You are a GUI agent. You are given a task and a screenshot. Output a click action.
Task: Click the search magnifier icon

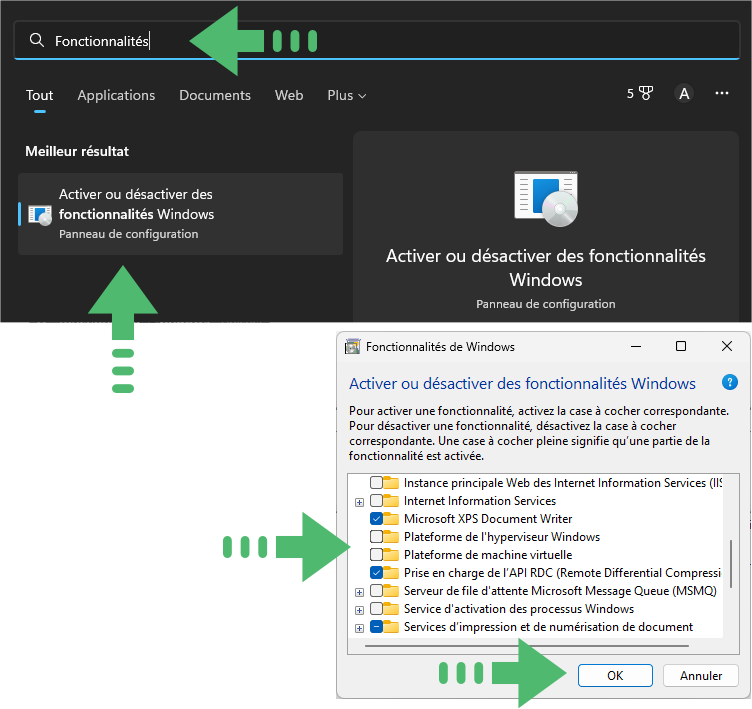click(x=36, y=40)
